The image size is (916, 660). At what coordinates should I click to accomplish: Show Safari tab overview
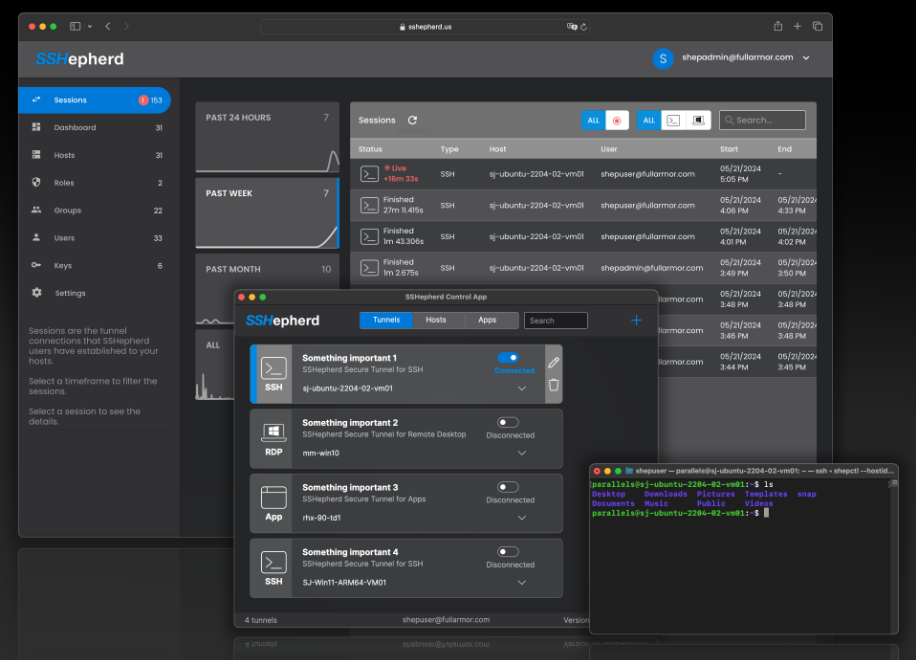817,26
